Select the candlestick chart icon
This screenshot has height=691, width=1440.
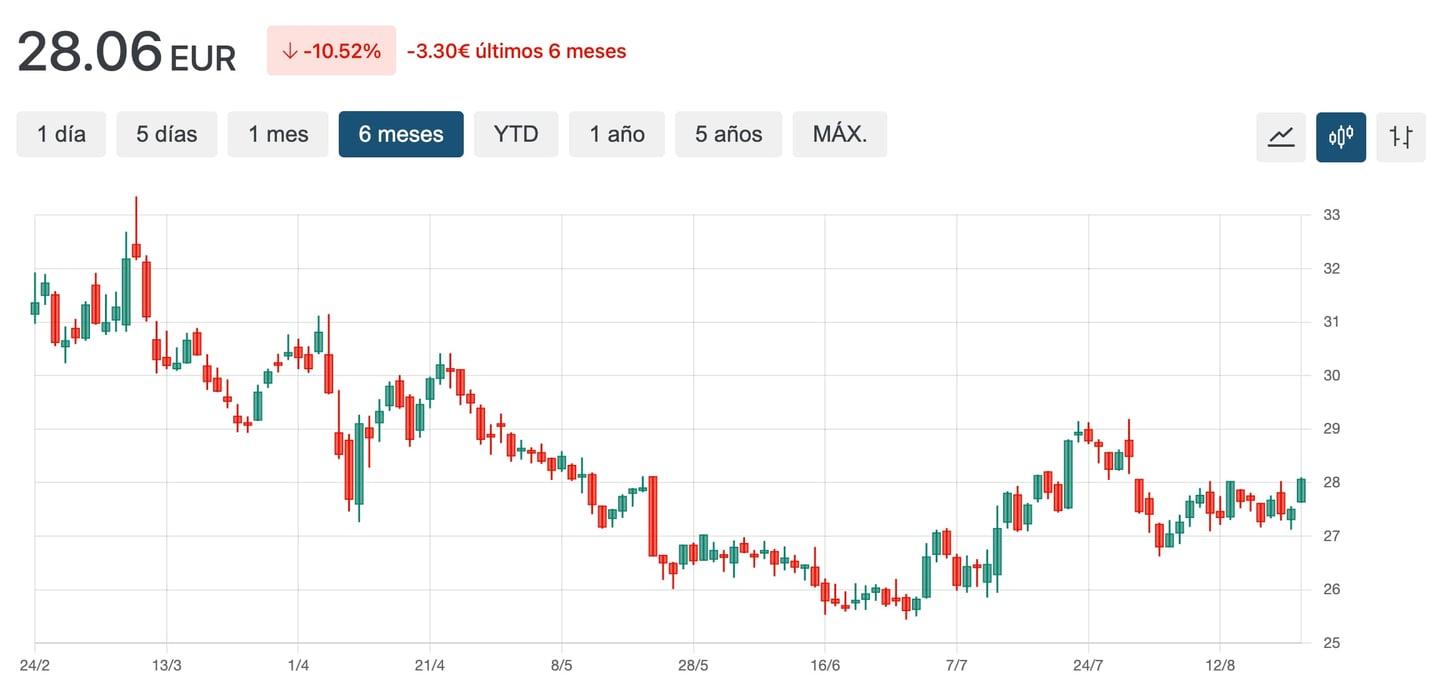tap(1341, 135)
